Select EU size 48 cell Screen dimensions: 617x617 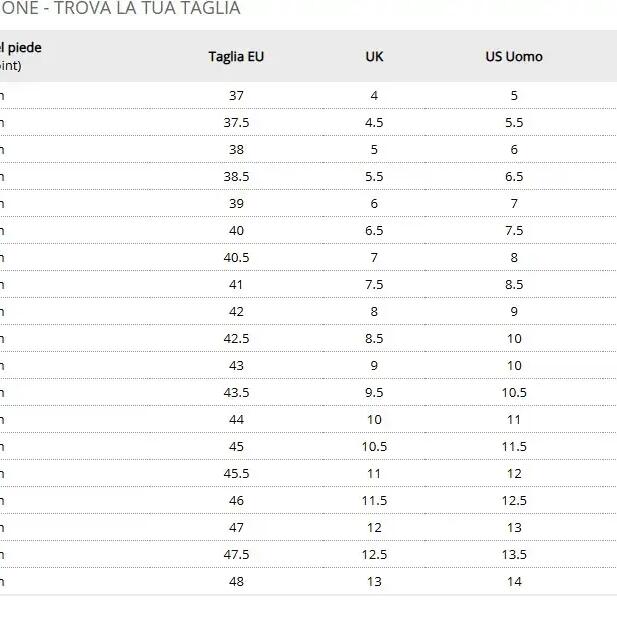[x=236, y=582]
